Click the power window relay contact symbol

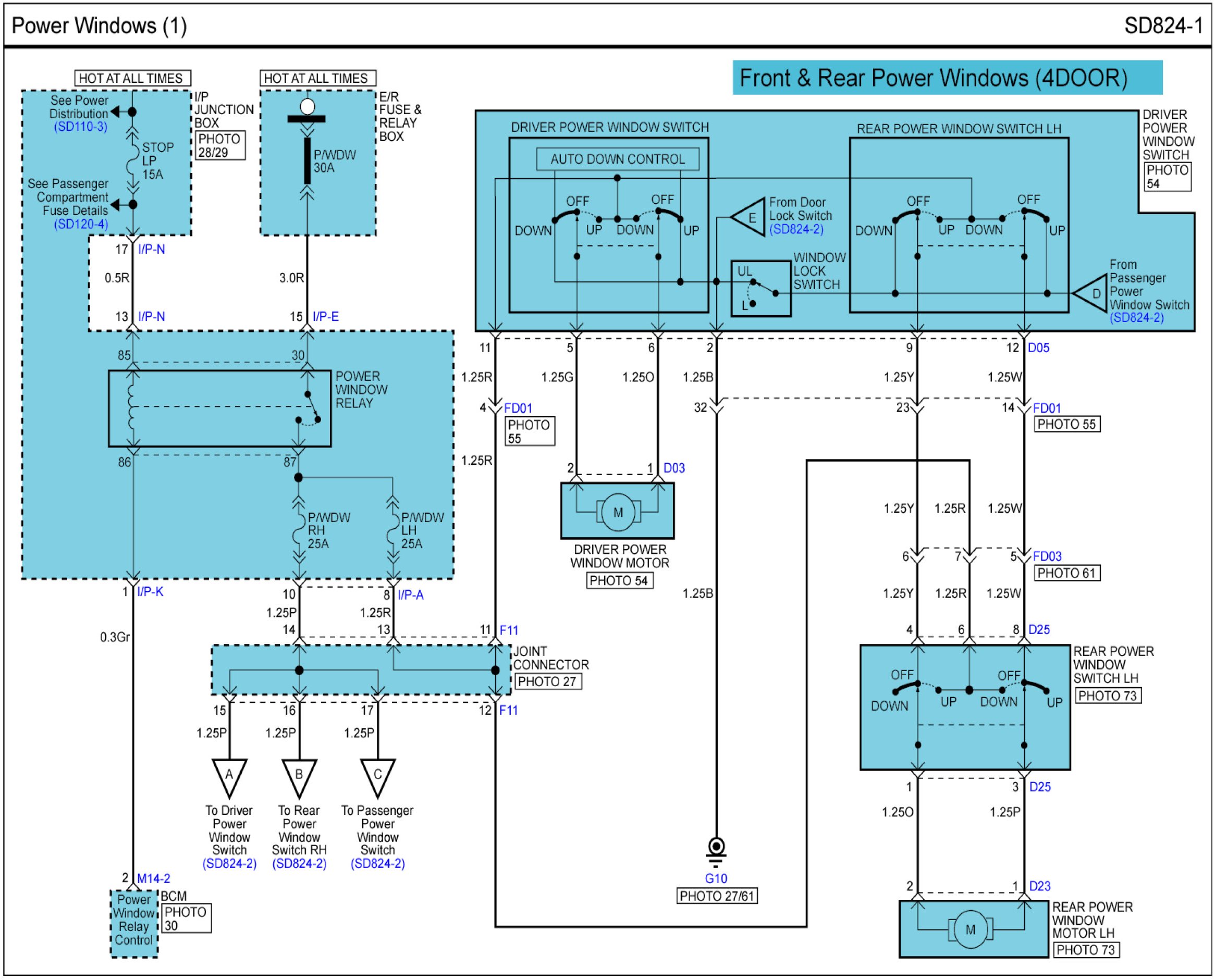click(310, 408)
